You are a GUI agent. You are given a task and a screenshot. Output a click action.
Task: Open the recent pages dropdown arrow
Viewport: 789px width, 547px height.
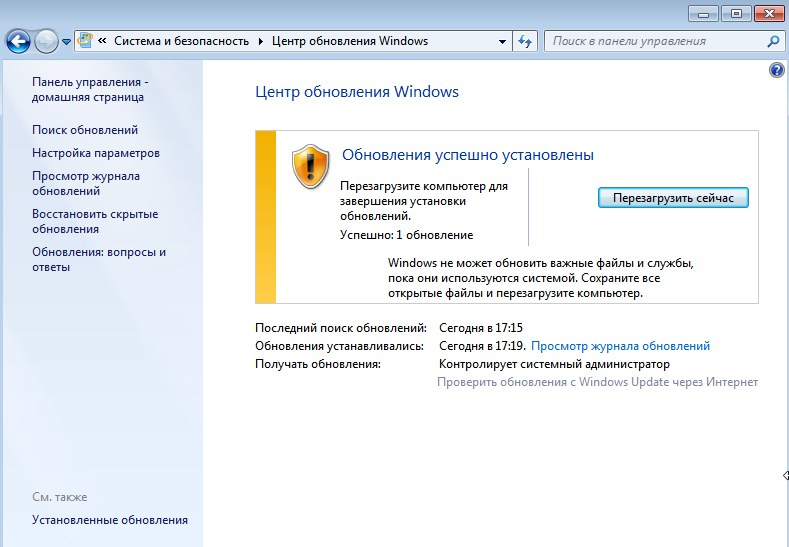tap(66, 42)
